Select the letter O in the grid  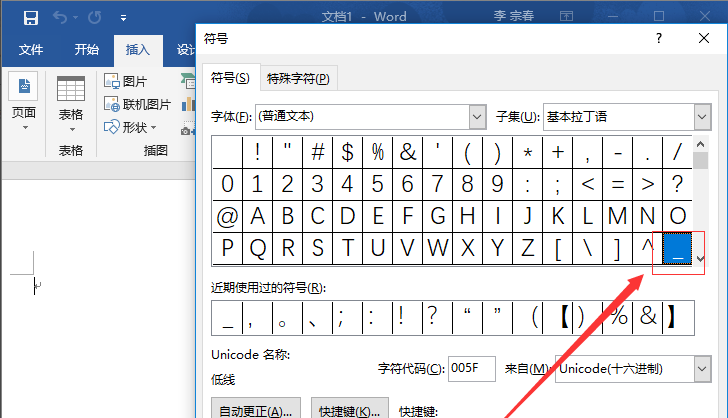pyautogui.click(x=677, y=216)
